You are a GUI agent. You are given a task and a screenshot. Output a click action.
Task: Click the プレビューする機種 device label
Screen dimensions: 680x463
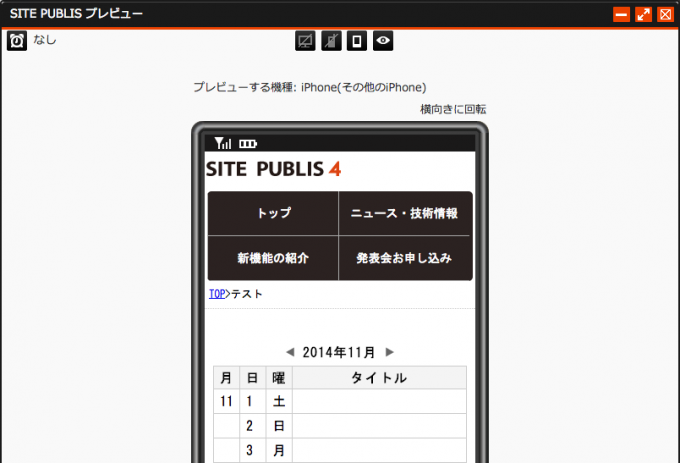point(310,87)
